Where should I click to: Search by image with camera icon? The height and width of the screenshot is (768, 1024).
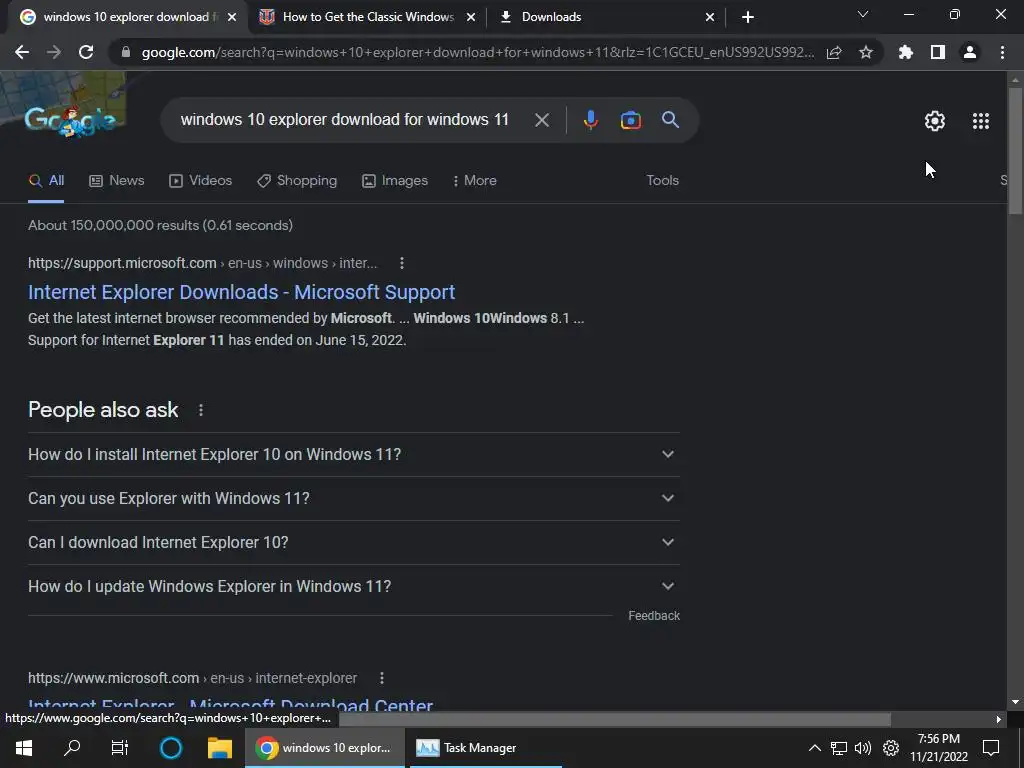[630, 120]
